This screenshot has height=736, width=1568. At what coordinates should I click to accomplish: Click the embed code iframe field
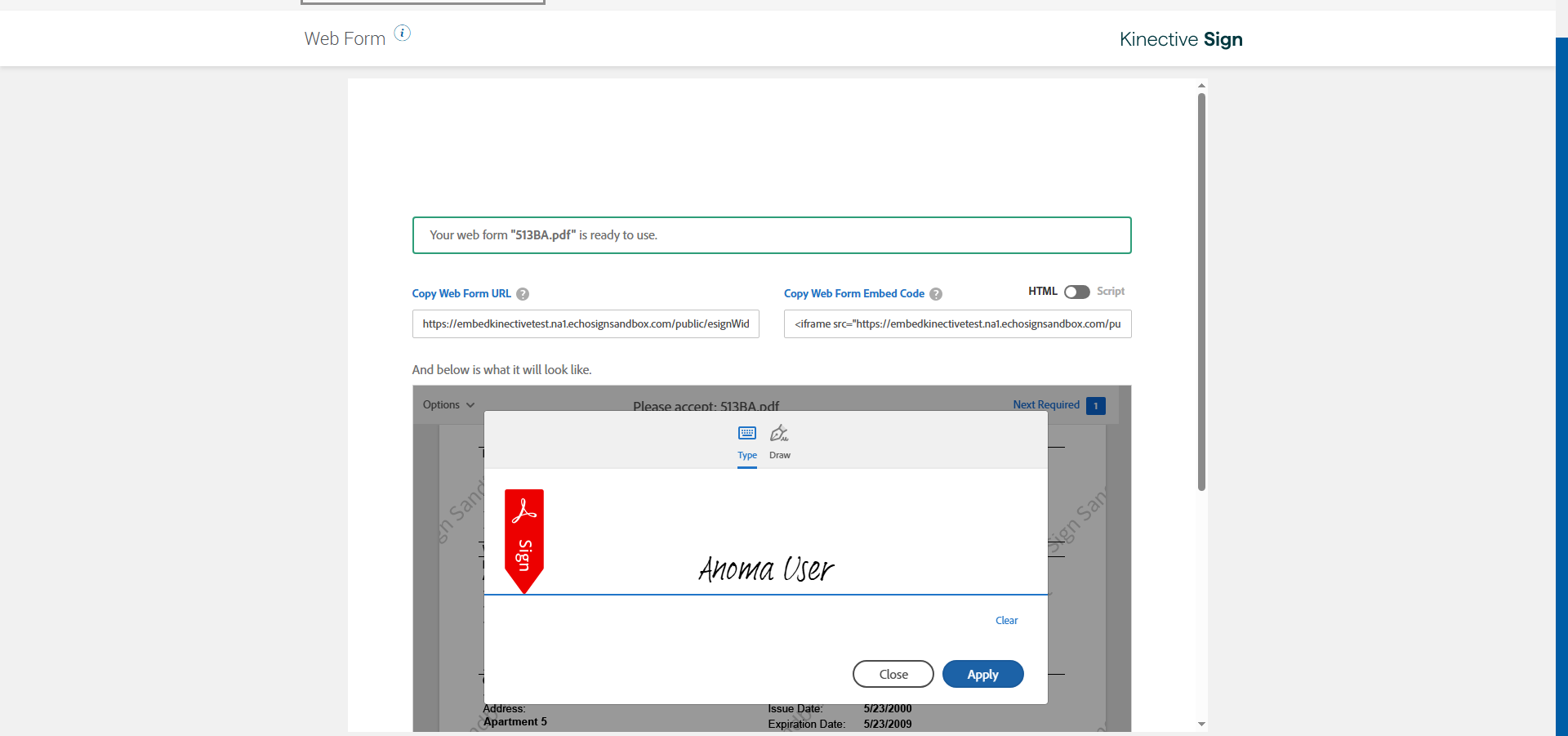coord(958,324)
